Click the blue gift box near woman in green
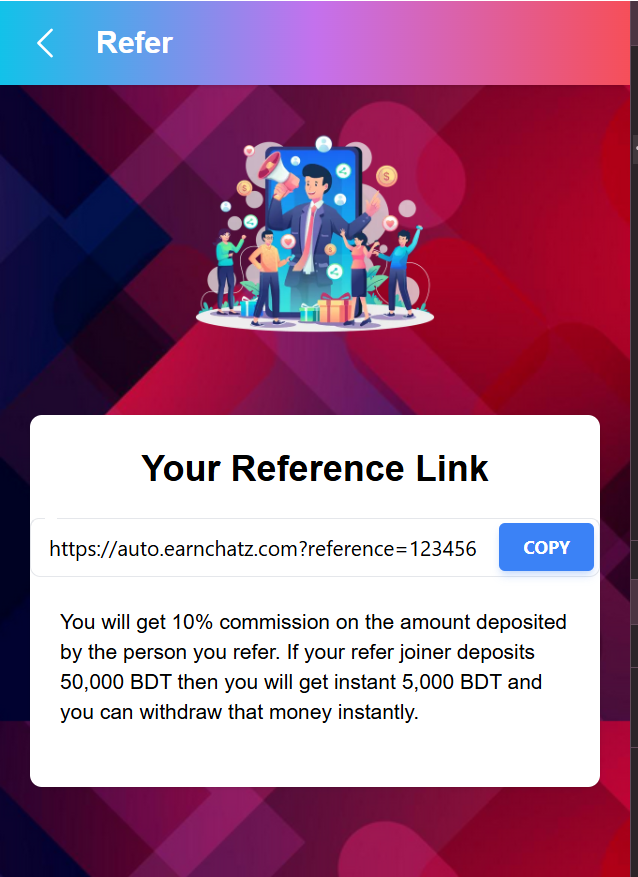 [x=248, y=307]
